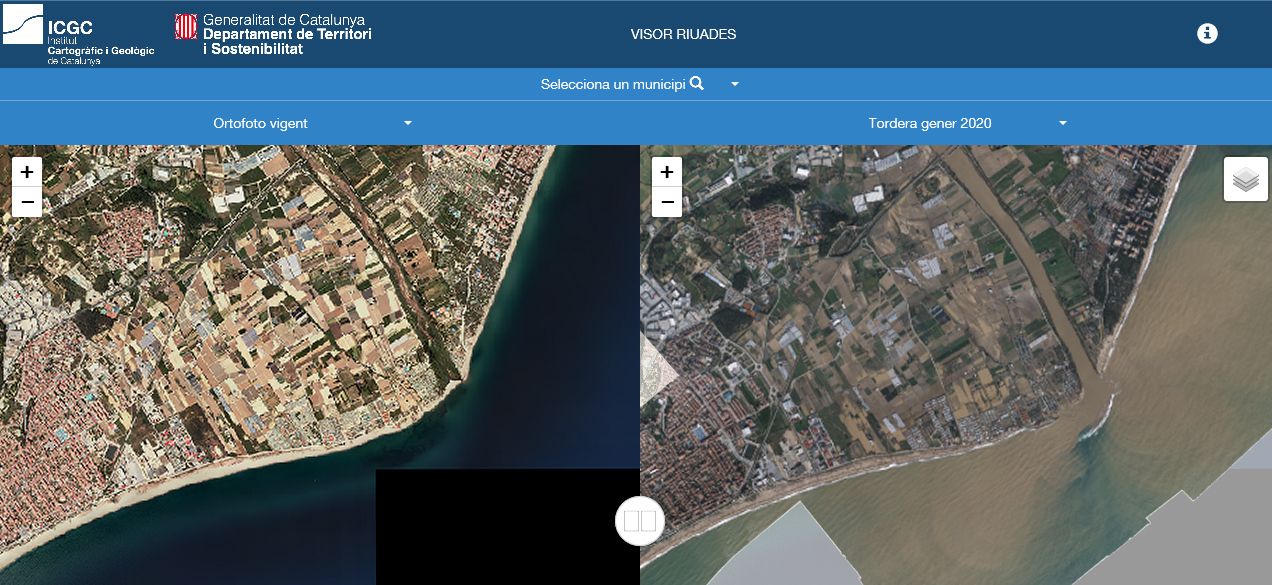Click the map comparison swipe handle

(x=640, y=521)
